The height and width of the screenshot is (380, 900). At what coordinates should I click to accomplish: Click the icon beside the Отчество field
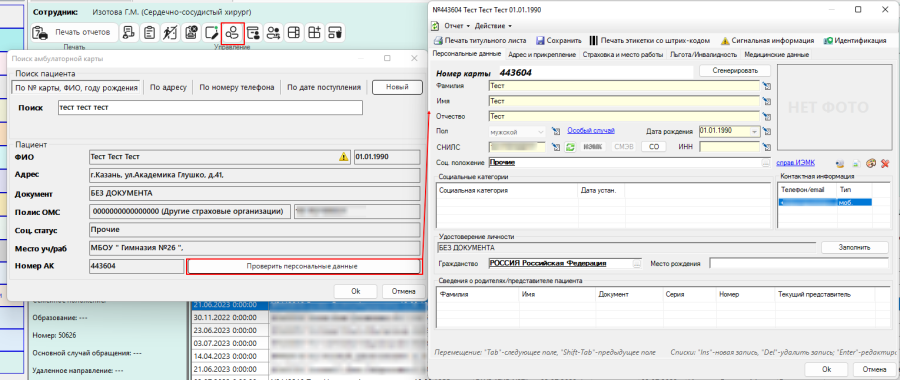(766, 117)
